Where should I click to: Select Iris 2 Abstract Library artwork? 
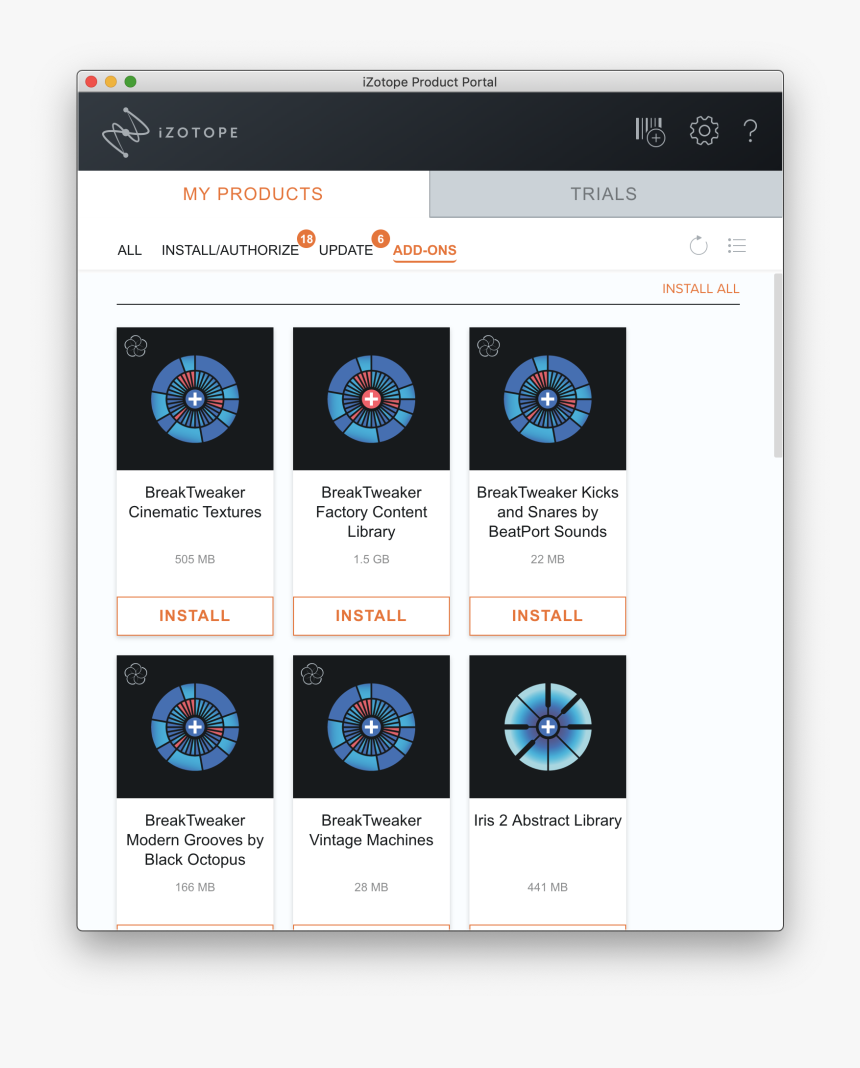547,727
